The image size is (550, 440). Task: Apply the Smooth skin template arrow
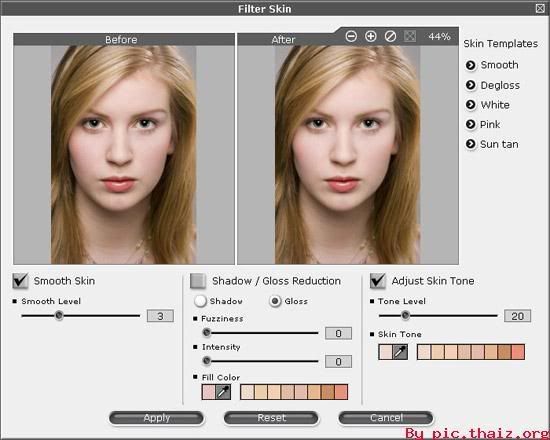tap(470, 65)
